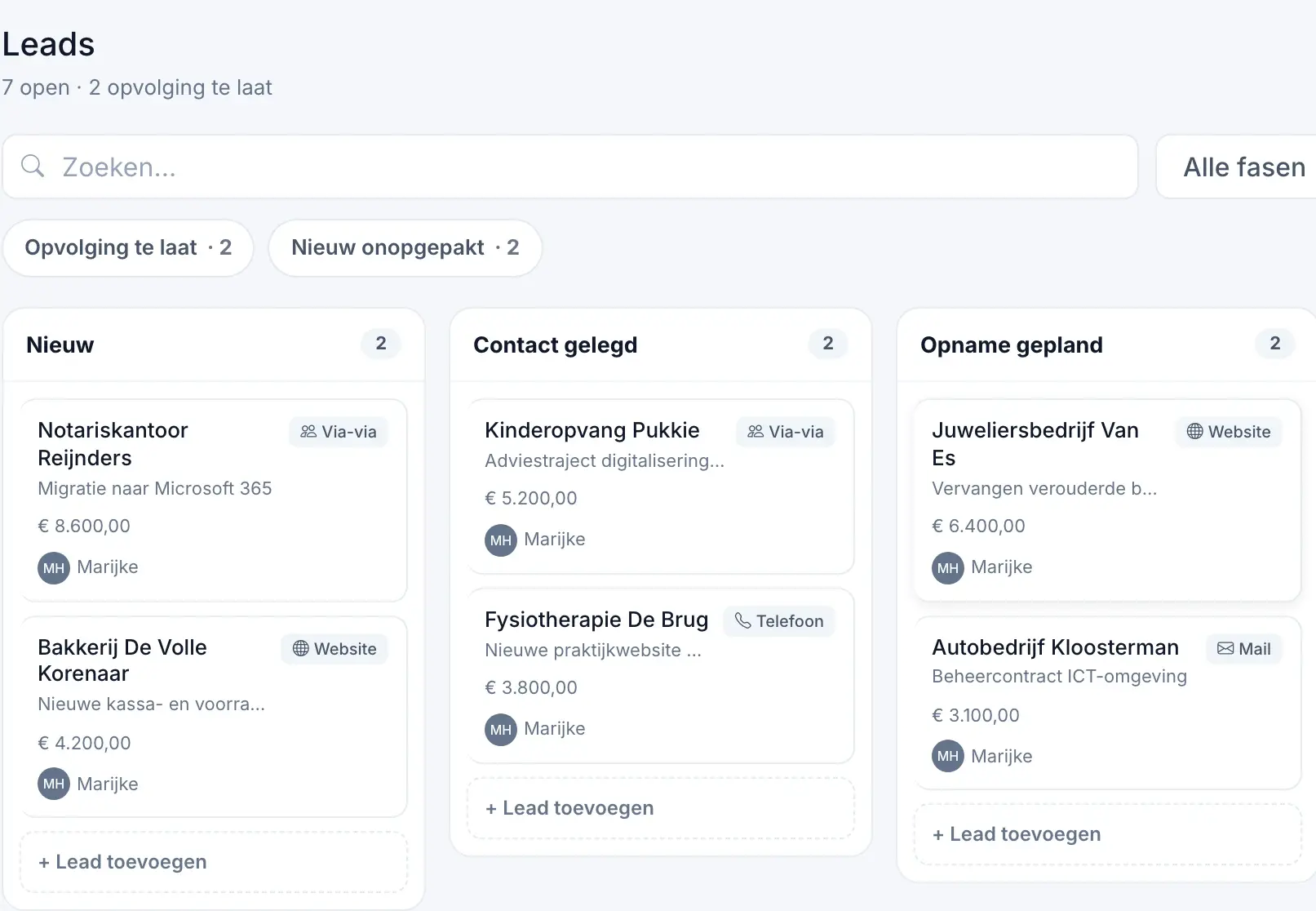Click the Mail envelope icon on Autobedrijf Kloosterman
The width and height of the screenshot is (1316, 911).
[1225, 648]
